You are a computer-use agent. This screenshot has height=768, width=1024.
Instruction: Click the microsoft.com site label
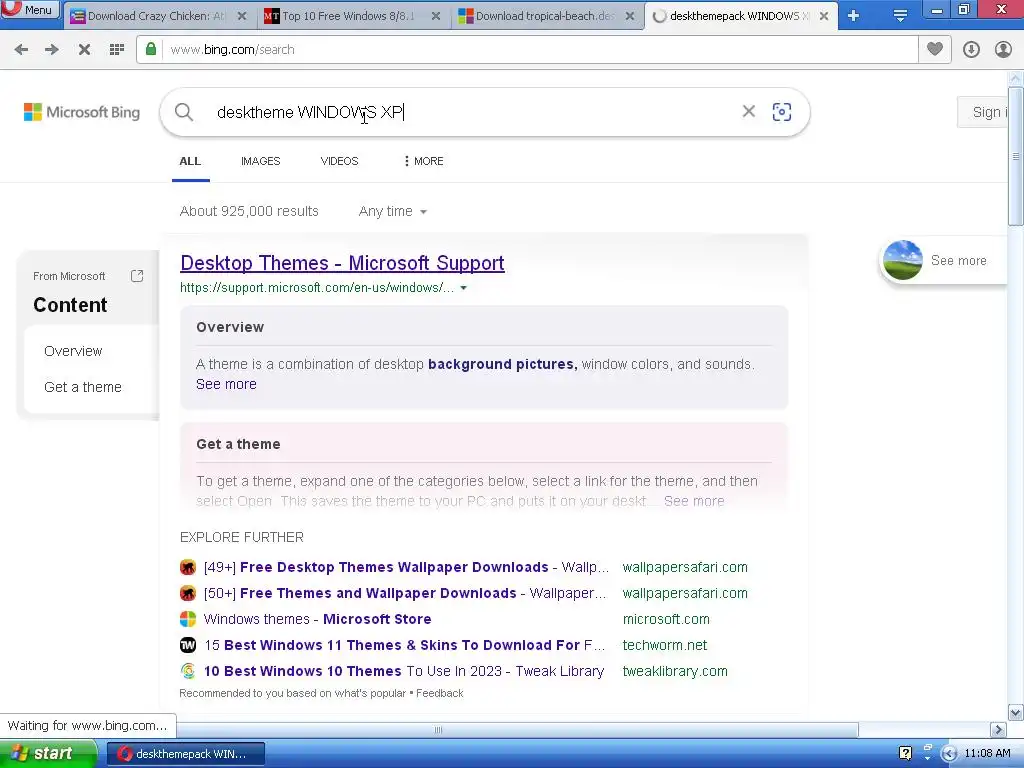(666, 619)
